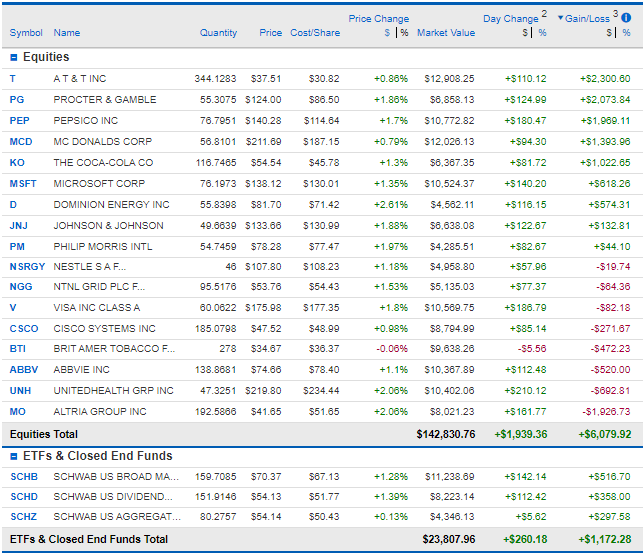
Task: Click Altria's gain/loss -$1,926.73
Action: click(606, 411)
